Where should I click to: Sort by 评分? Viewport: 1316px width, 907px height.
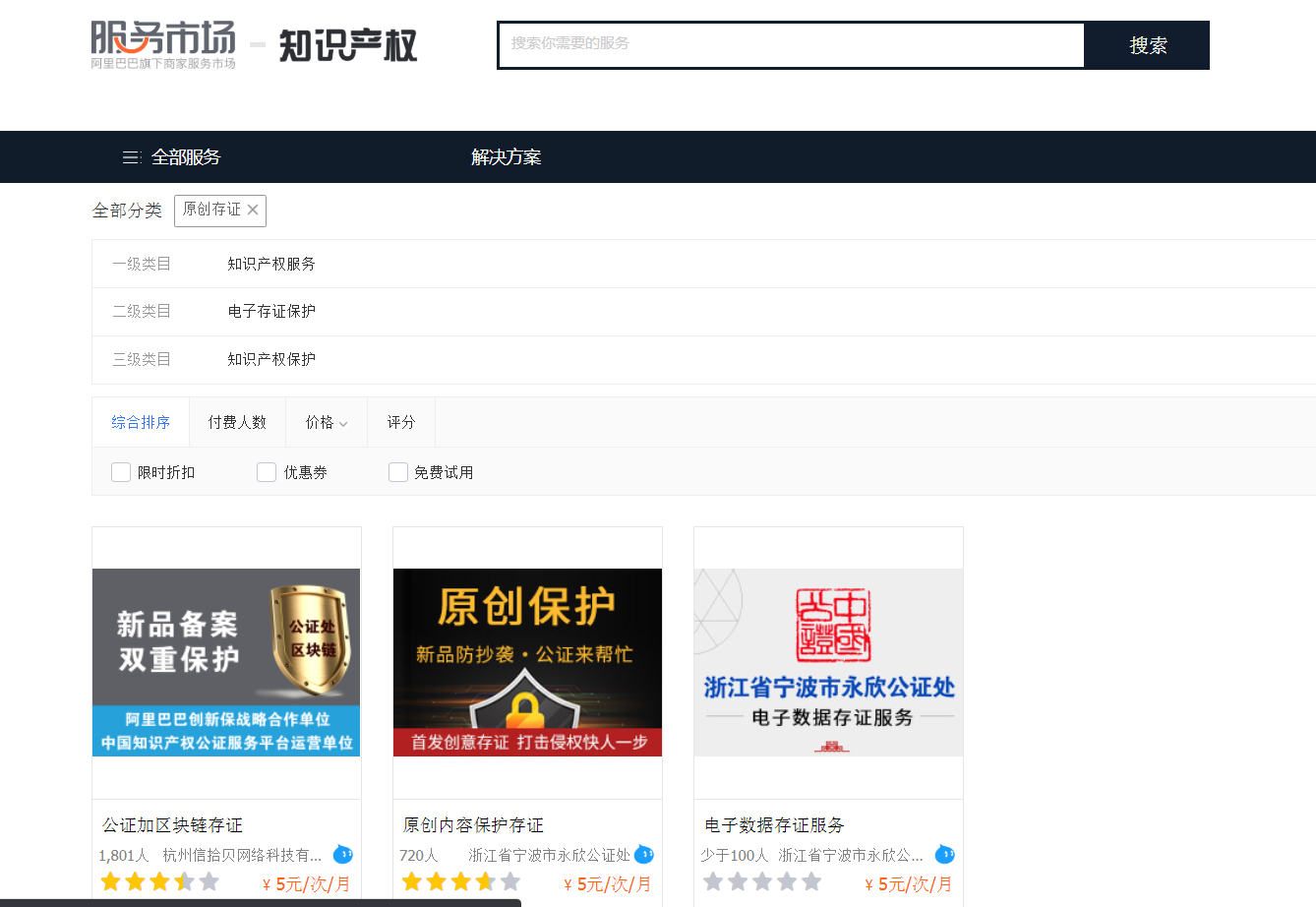(401, 422)
